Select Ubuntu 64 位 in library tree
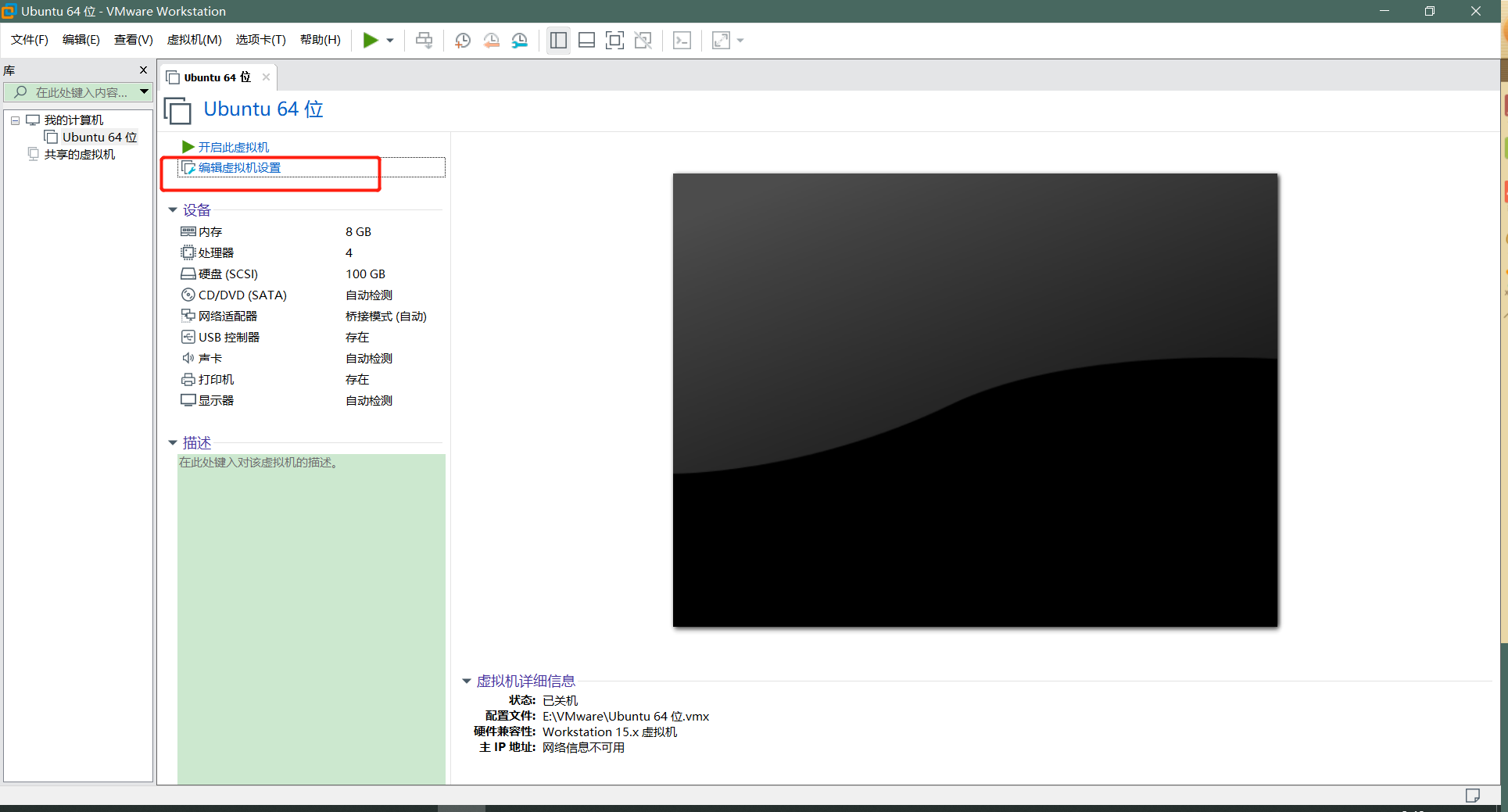The height and width of the screenshot is (812, 1508). (99, 138)
